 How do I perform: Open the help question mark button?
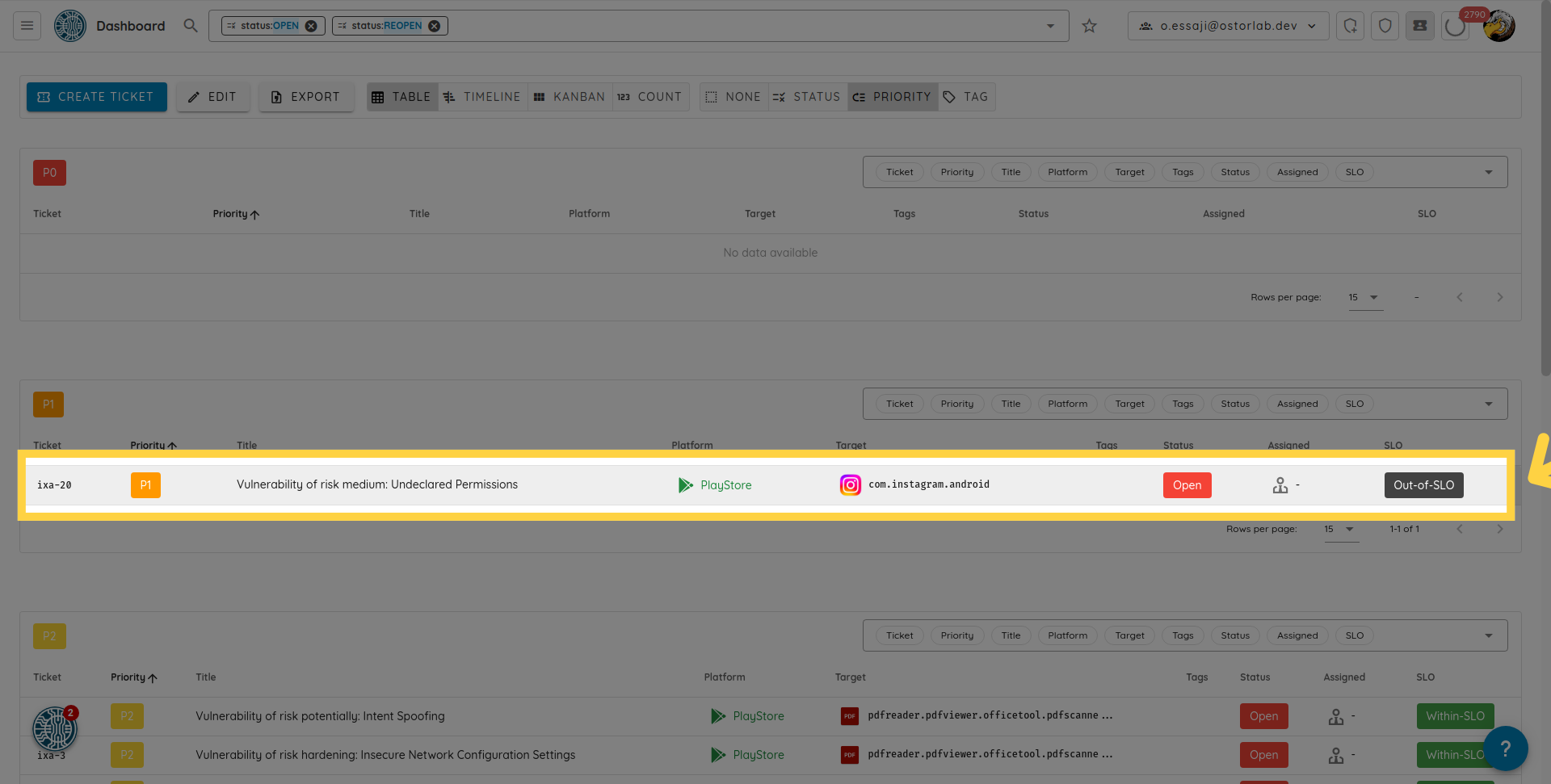[x=1506, y=748]
